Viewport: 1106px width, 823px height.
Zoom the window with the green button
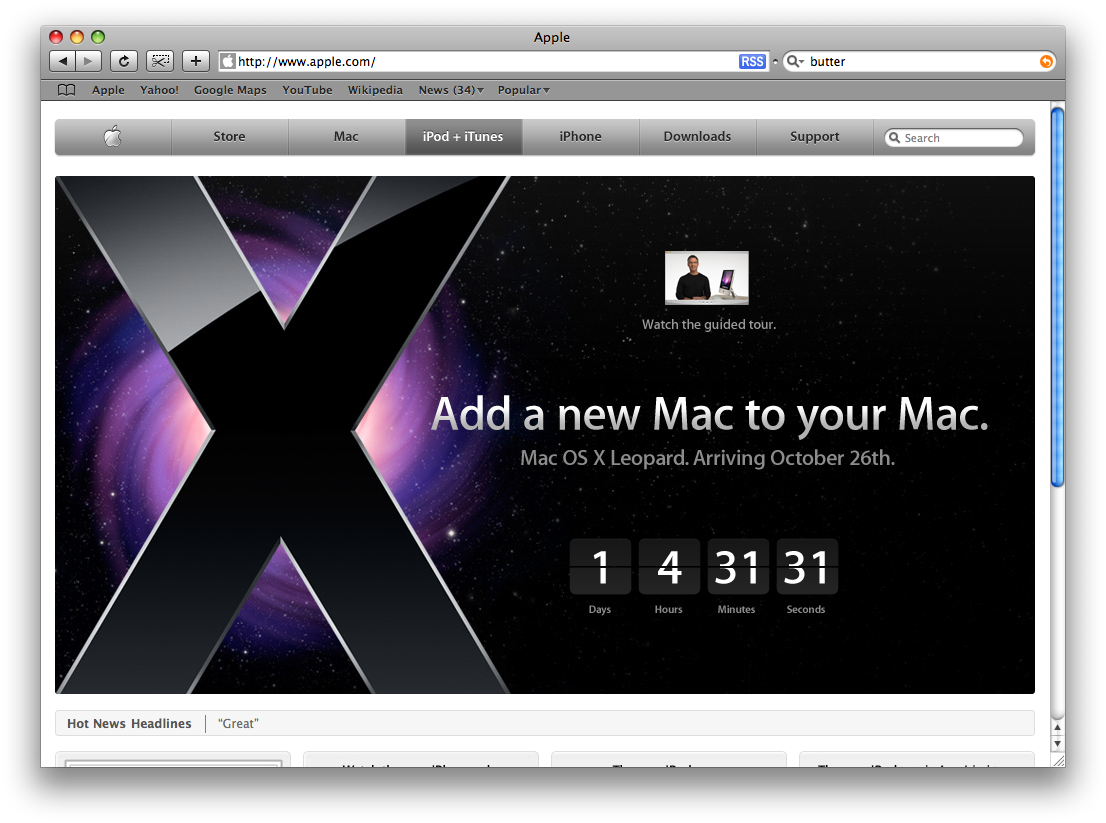(x=98, y=37)
